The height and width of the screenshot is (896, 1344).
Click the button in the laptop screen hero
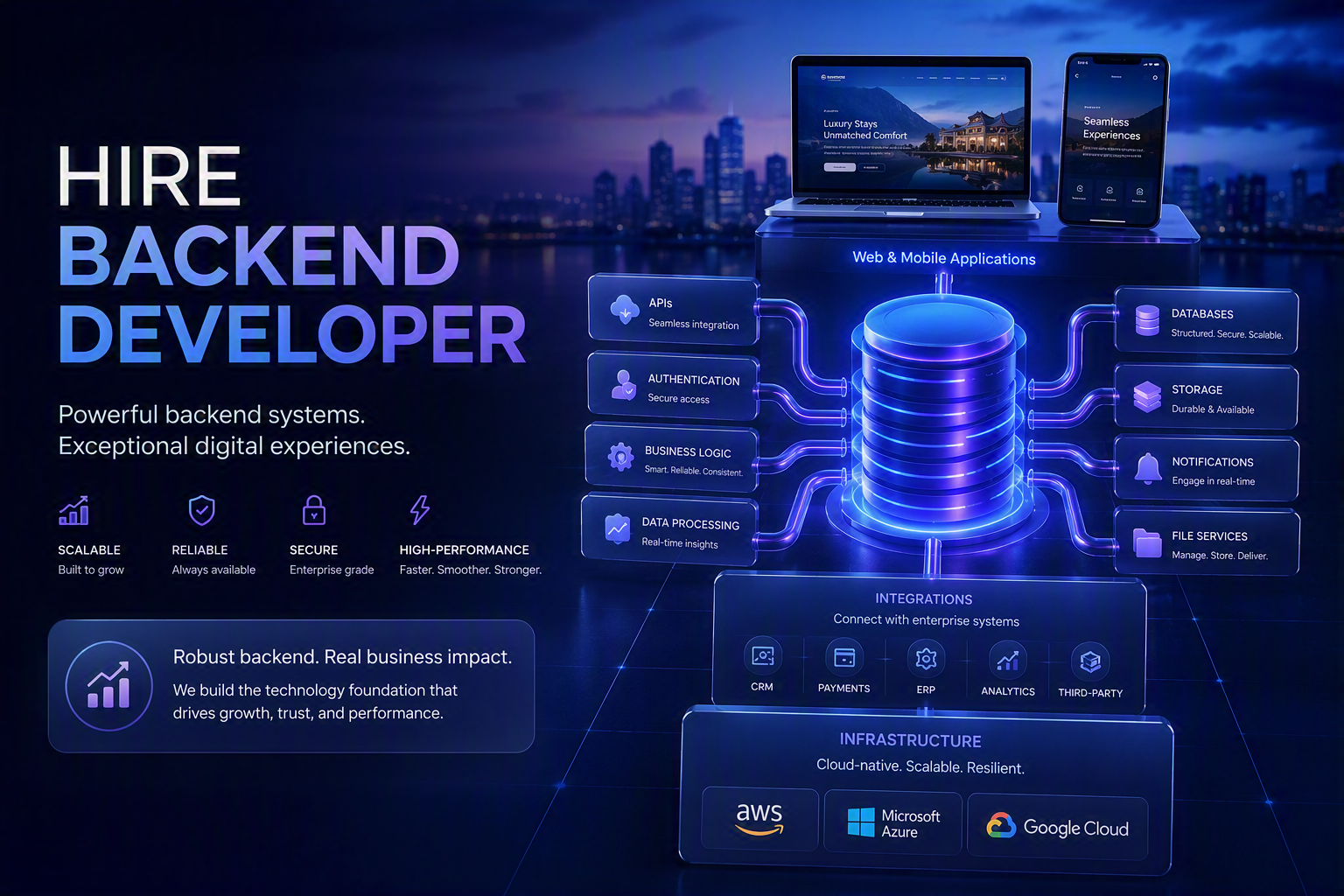tap(839, 166)
